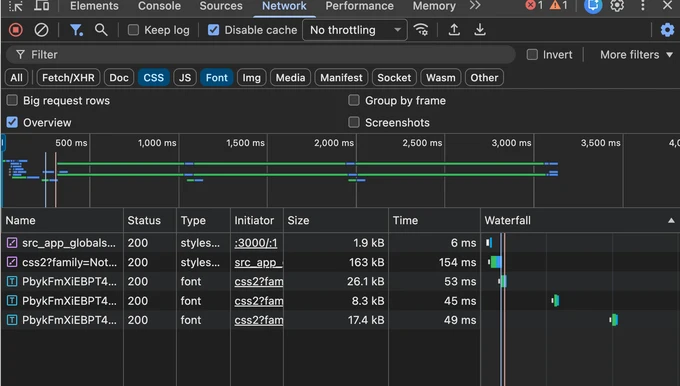Open the src_app_ initiator link
The width and height of the screenshot is (680, 386).
(258, 262)
